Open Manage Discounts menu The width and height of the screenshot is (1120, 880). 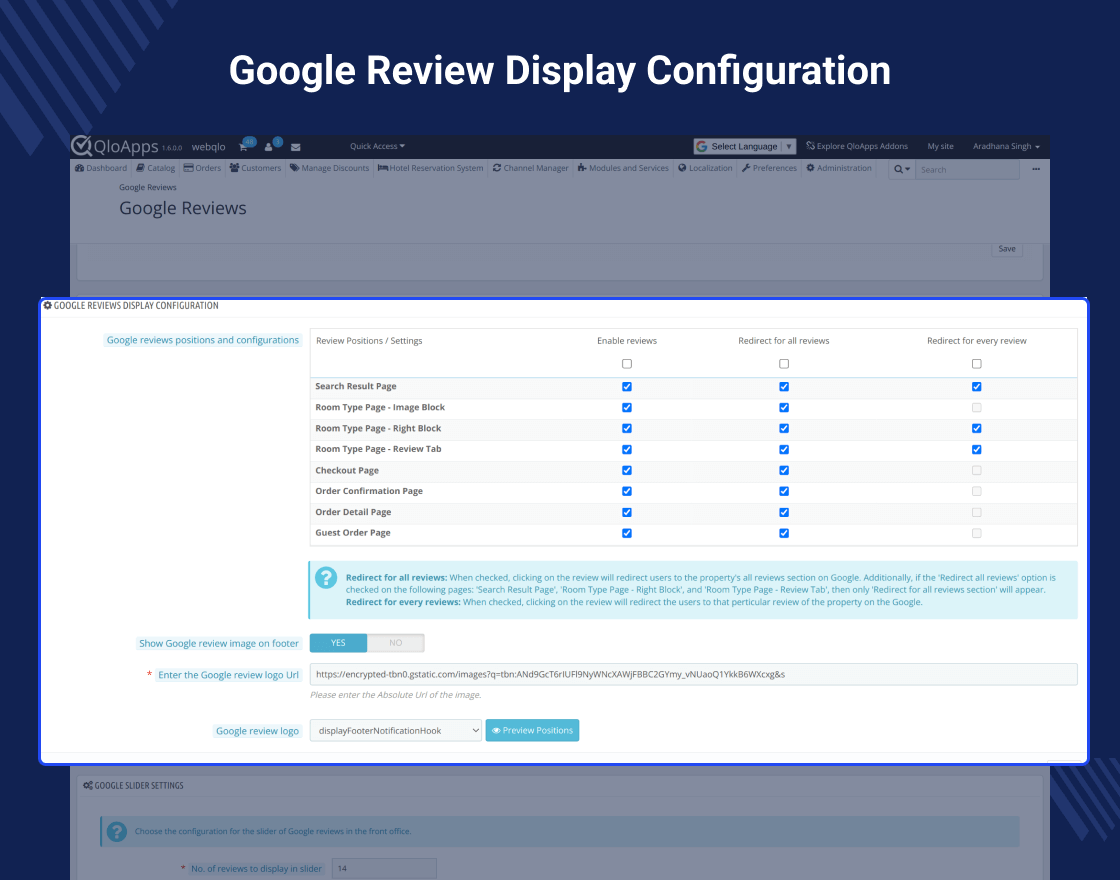coord(329,168)
